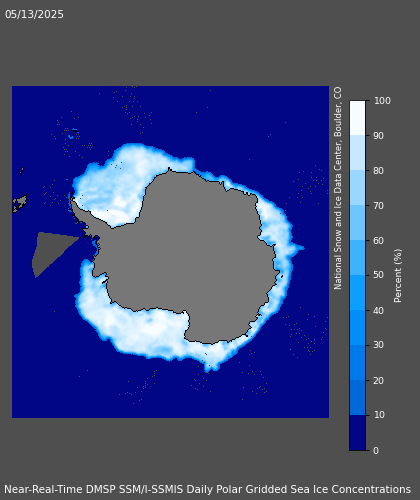Click the small gray island at left edge
The height and width of the screenshot is (500, 420).
click(20, 203)
